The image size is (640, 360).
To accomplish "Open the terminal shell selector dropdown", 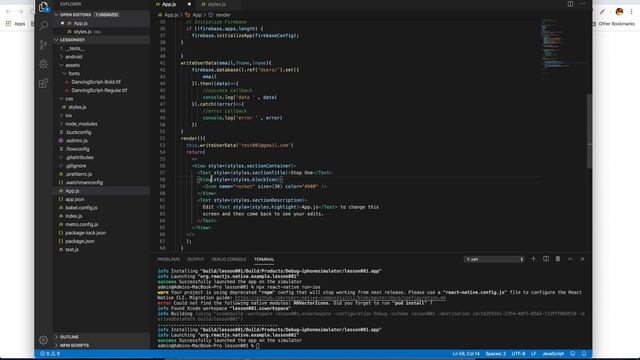I will pos(494,259).
